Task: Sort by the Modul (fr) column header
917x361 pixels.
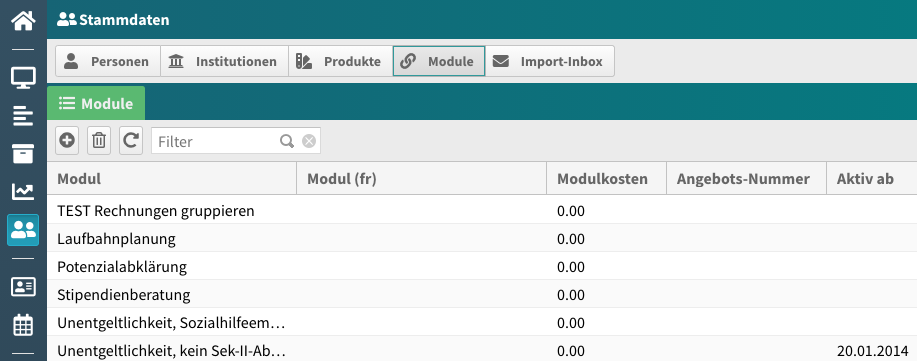Action: pyautogui.click(x=422, y=178)
